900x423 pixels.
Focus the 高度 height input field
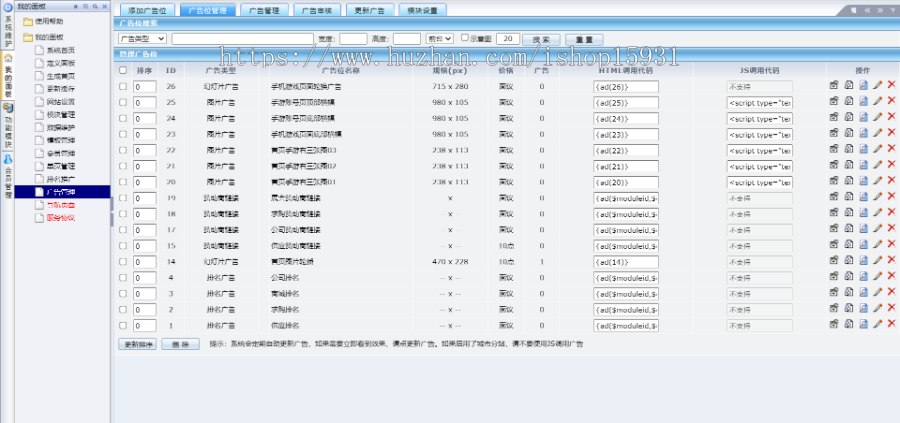coord(407,39)
